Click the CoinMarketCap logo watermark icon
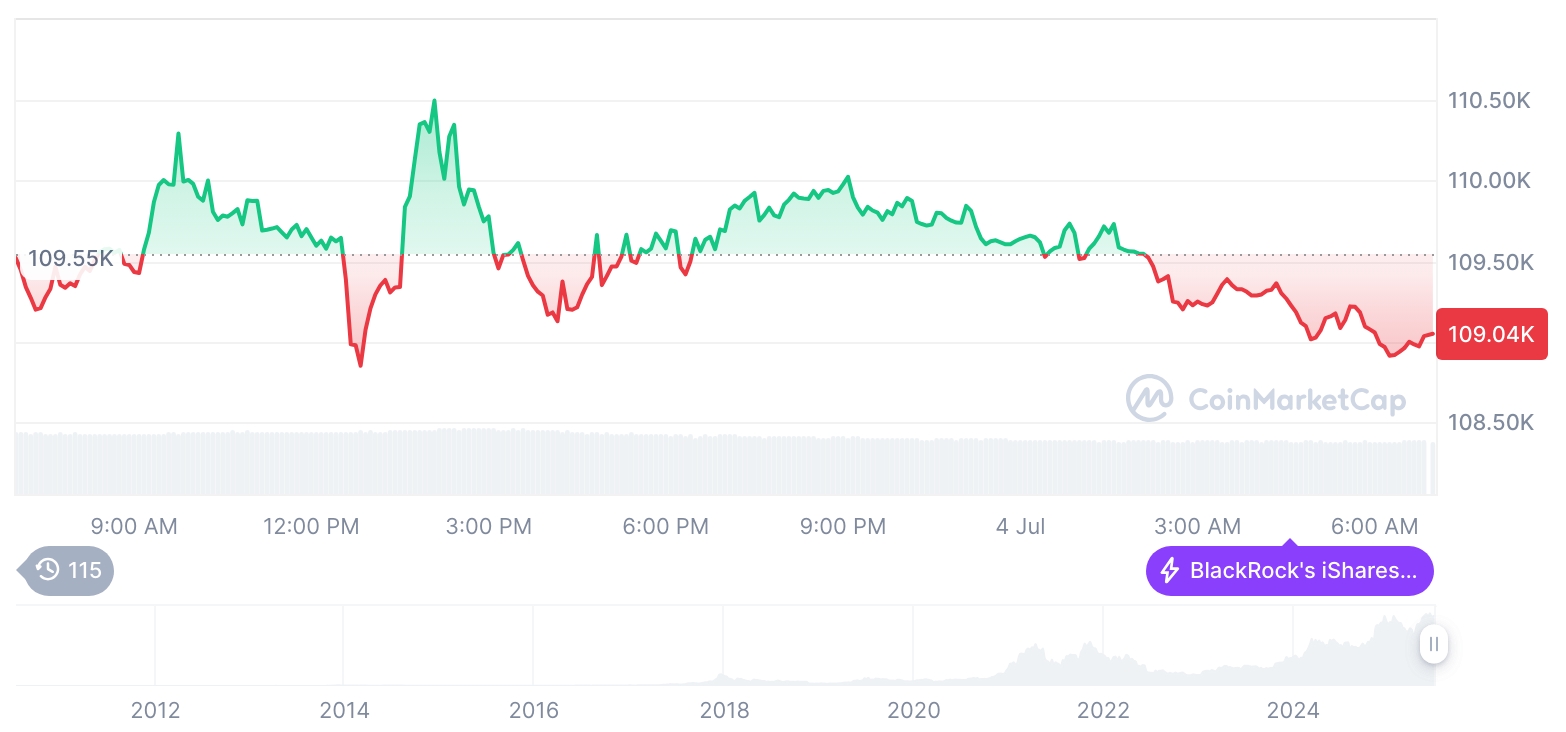1566x732 pixels. [1149, 398]
